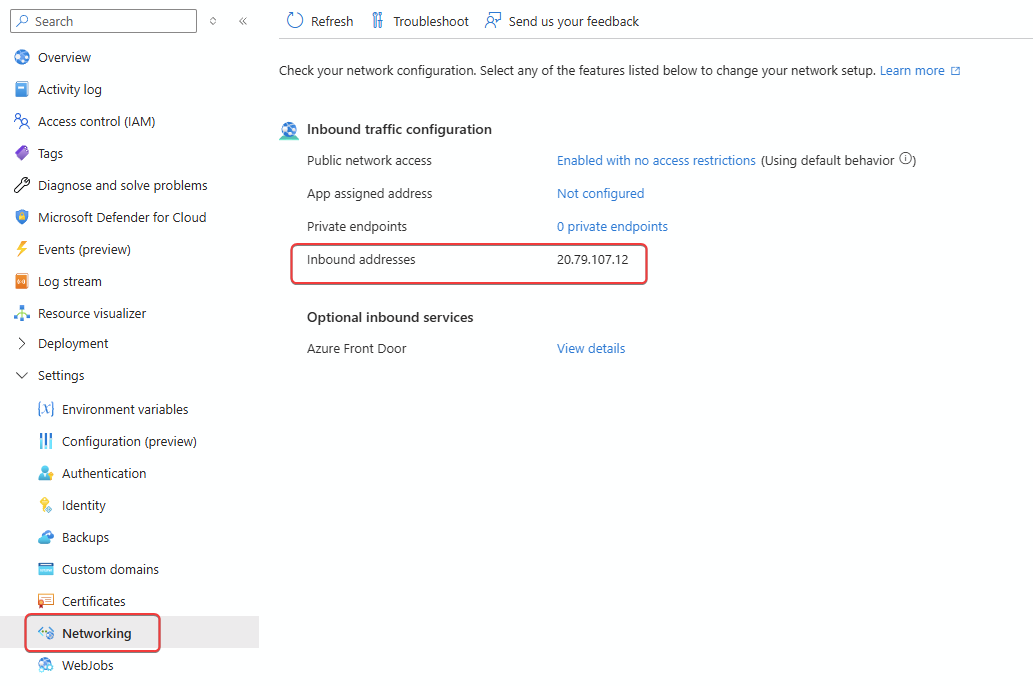Viewport: 1033px width, 686px height.
Task: Open the '0 private endpoints' link
Action: coord(612,226)
